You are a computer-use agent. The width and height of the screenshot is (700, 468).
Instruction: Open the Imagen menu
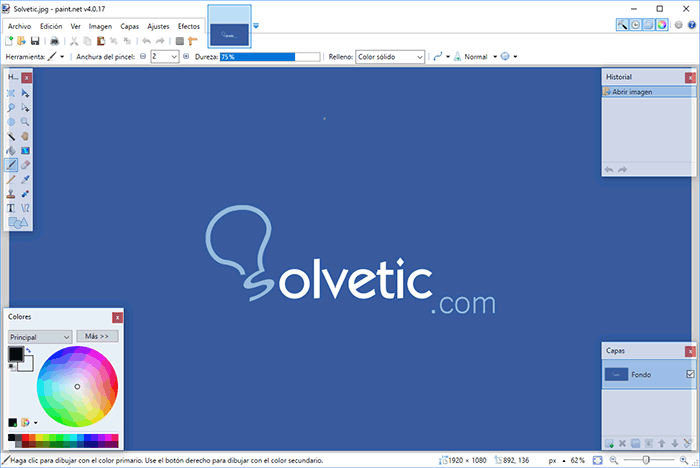coord(100,26)
